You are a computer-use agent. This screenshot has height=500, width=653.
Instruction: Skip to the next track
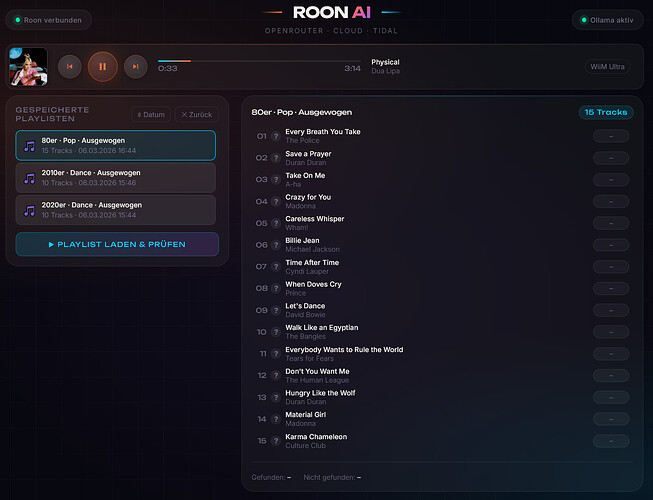[135, 67]
